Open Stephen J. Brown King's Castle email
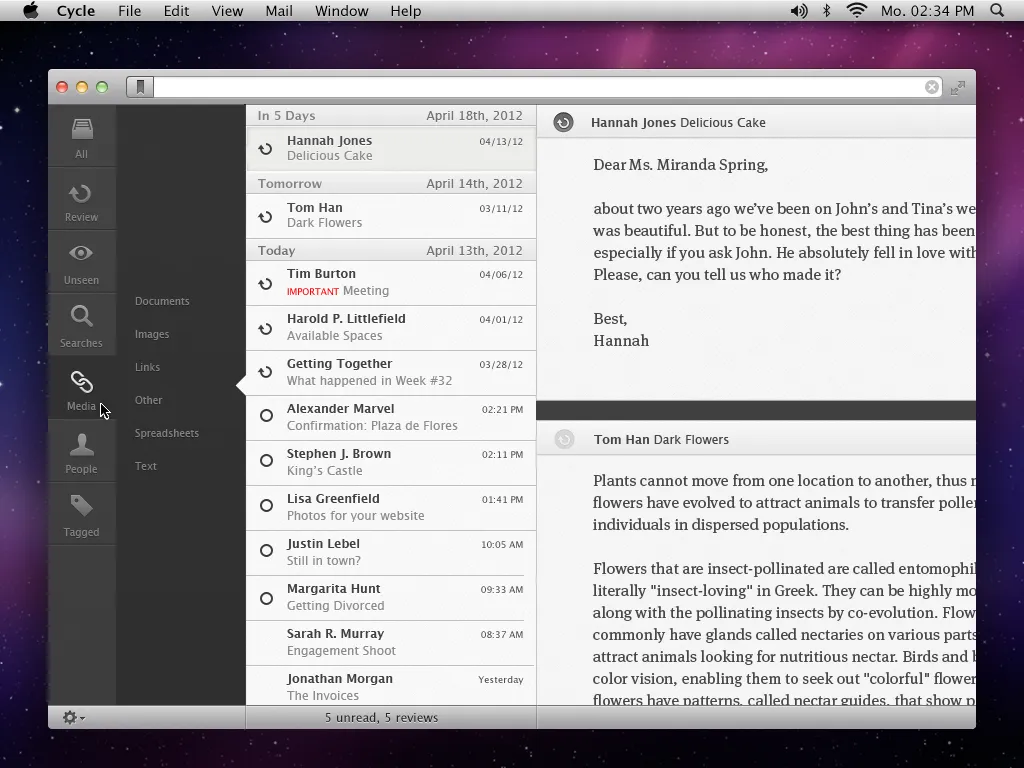This screenshot has width=1024, height=768. click(x=391, y=463)
